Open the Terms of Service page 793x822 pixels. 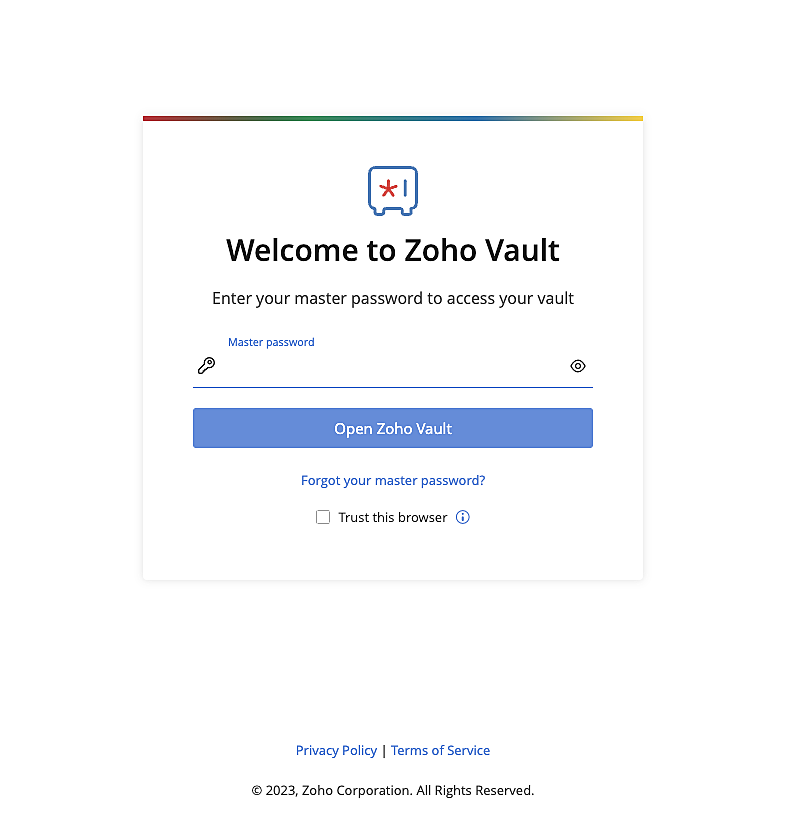click(x=440, y=750)
